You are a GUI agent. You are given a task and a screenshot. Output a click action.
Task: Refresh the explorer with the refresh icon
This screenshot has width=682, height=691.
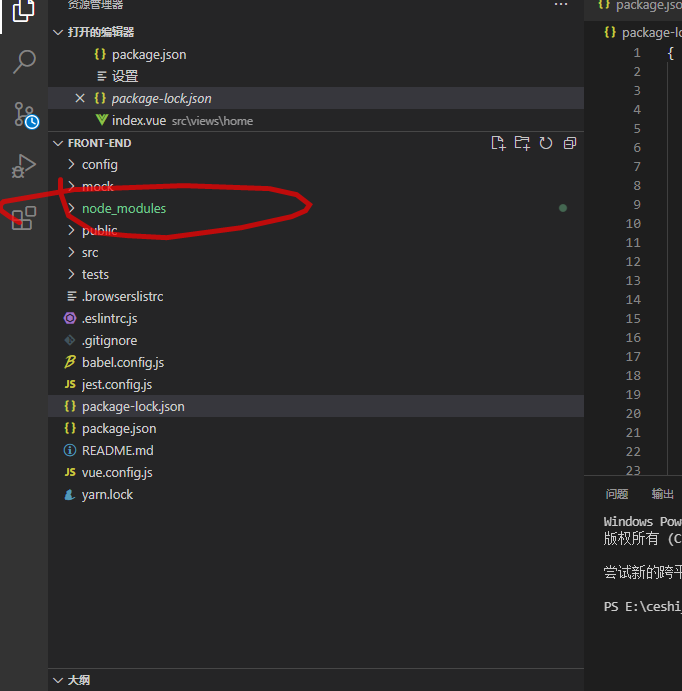tap(546, 143)
